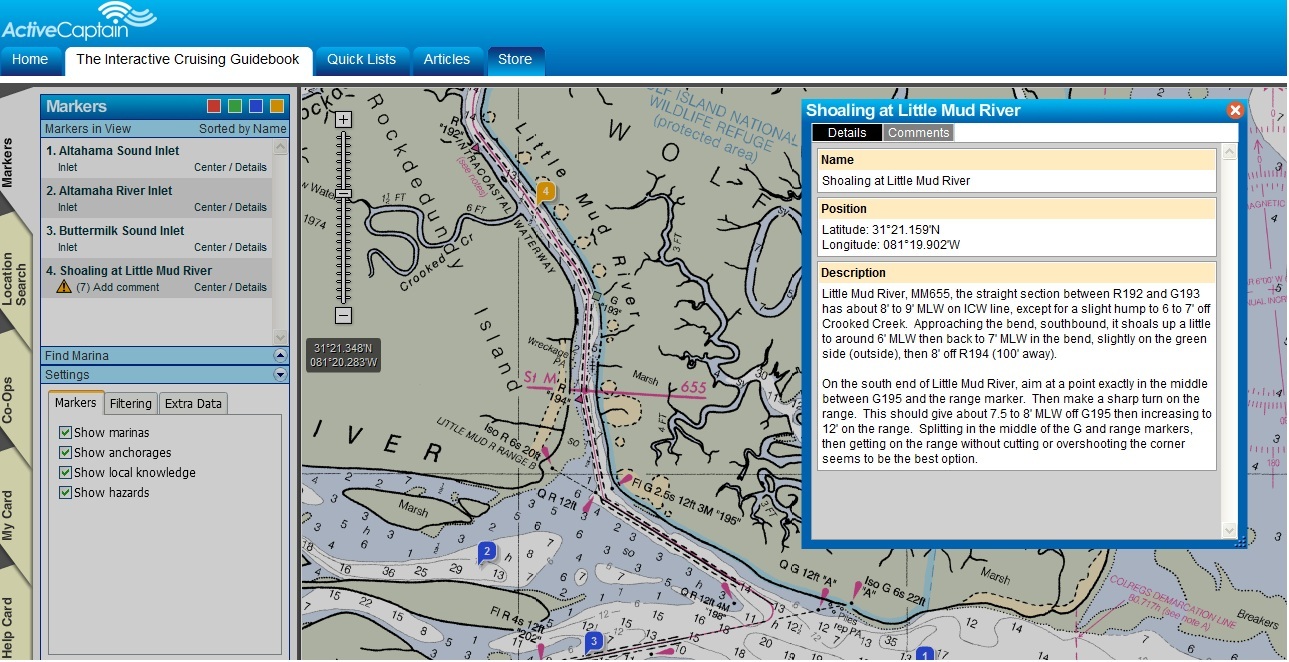The image size is (1289, 662).
Task: Open the Home tab
Action: [30, 60]
